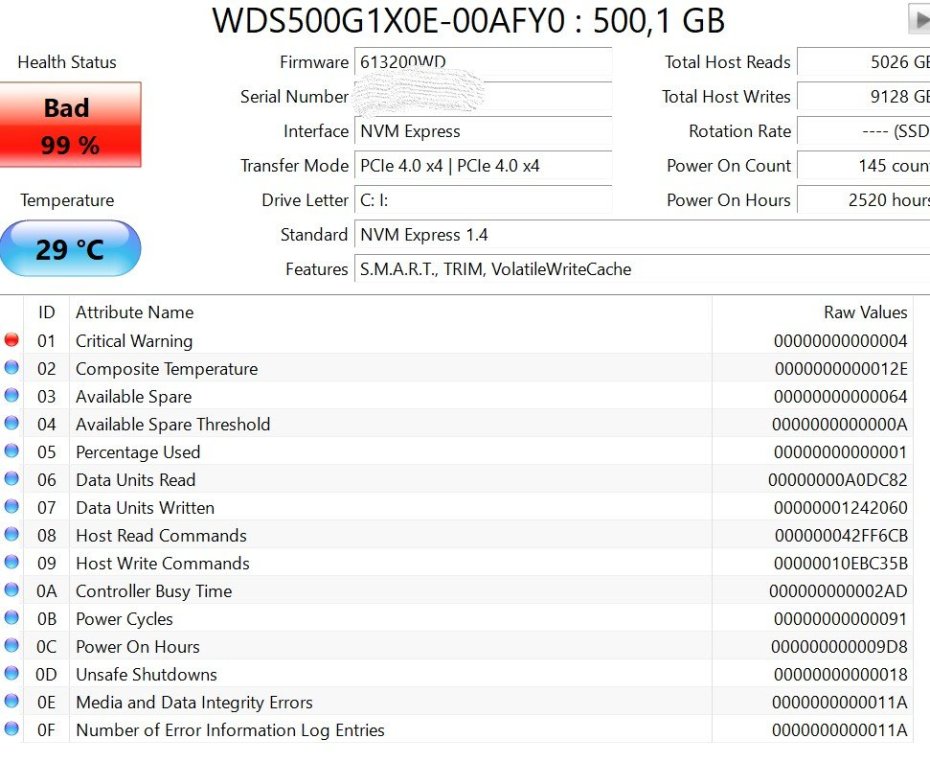Screen dimensions: 930x762
Task: Click the Drive Letter field C: I:
Action: [x=483, y=200]
